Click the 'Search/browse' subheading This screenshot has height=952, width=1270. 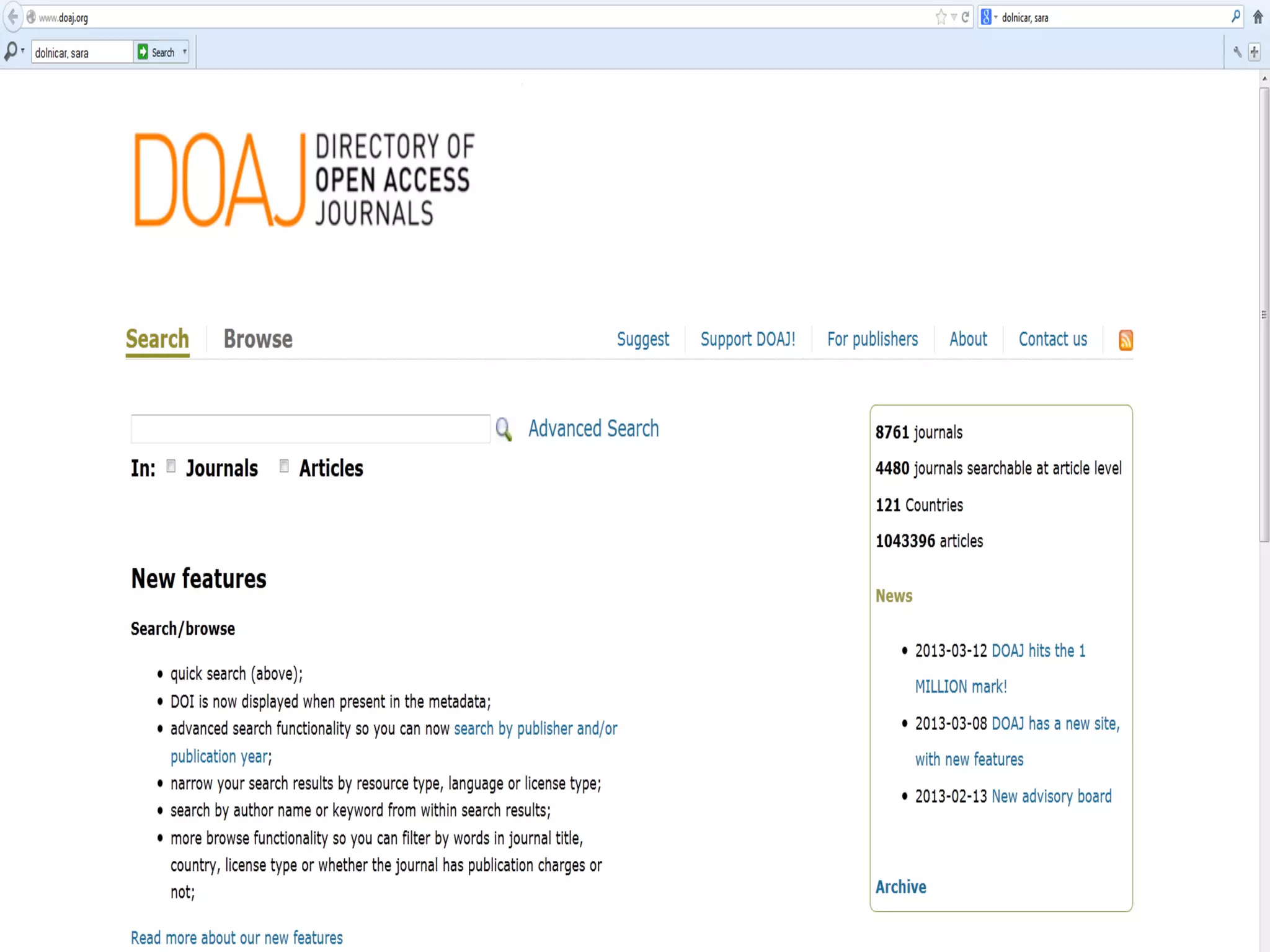(x=183, y=629)
